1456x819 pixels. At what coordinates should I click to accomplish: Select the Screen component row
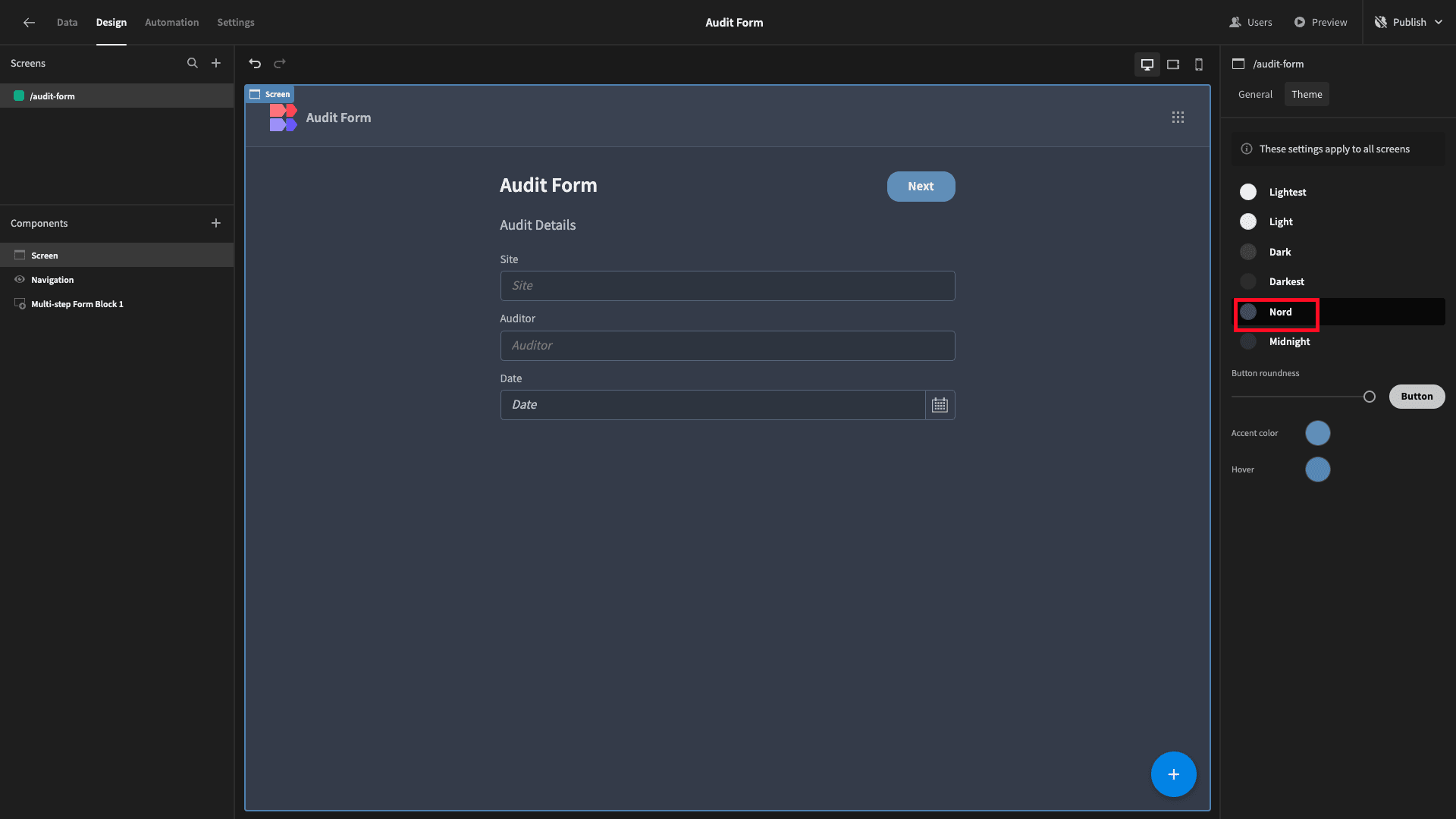[117, 256]
